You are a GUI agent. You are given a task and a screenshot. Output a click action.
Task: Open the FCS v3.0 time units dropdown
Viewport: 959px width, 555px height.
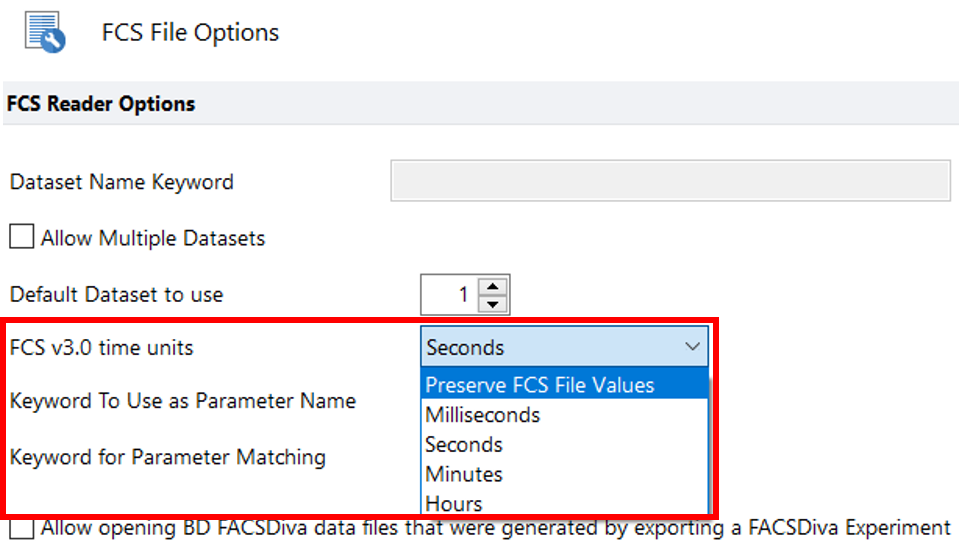coord(564,347)
